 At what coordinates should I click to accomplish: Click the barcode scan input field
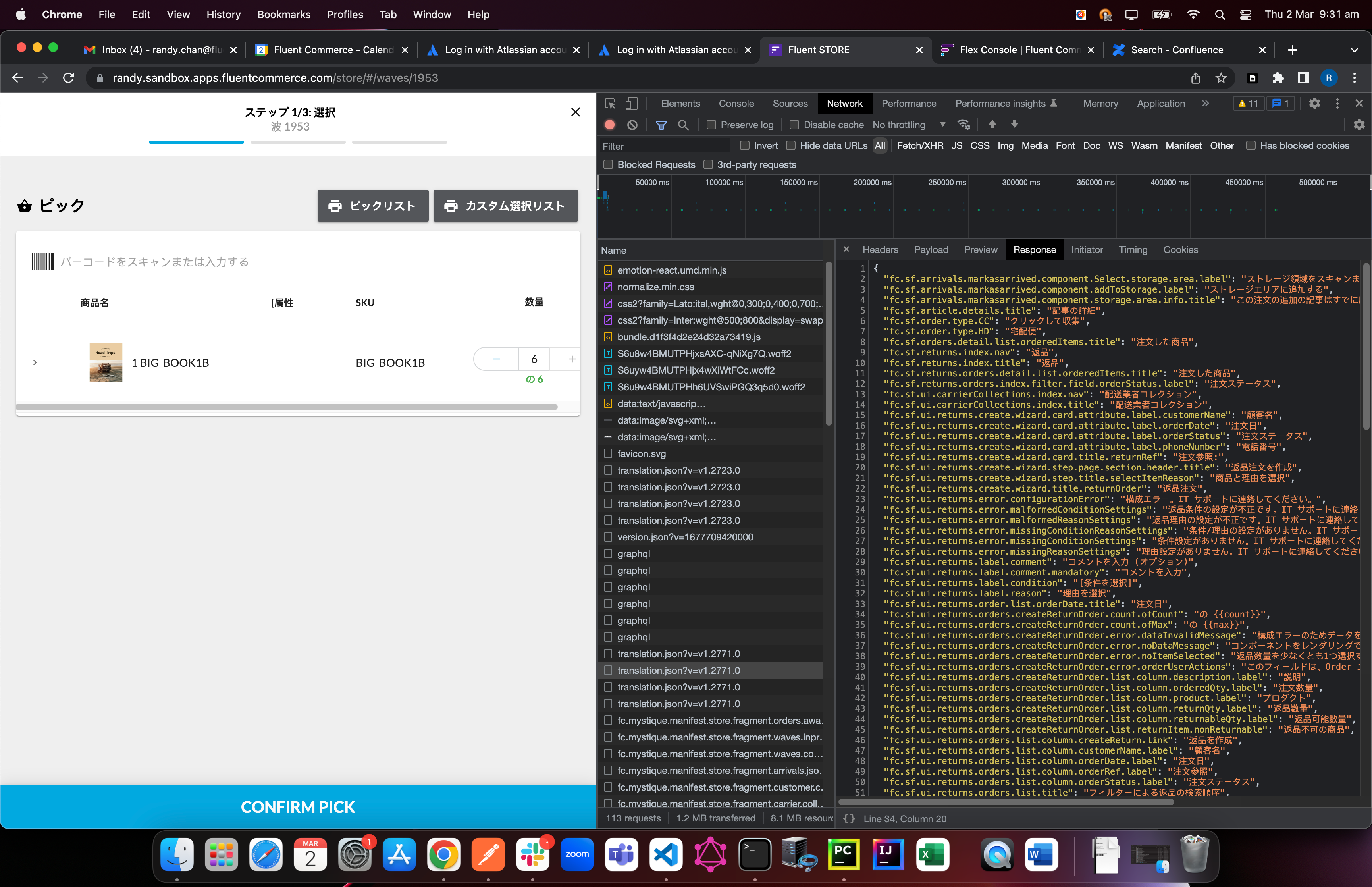pos(299,262)
